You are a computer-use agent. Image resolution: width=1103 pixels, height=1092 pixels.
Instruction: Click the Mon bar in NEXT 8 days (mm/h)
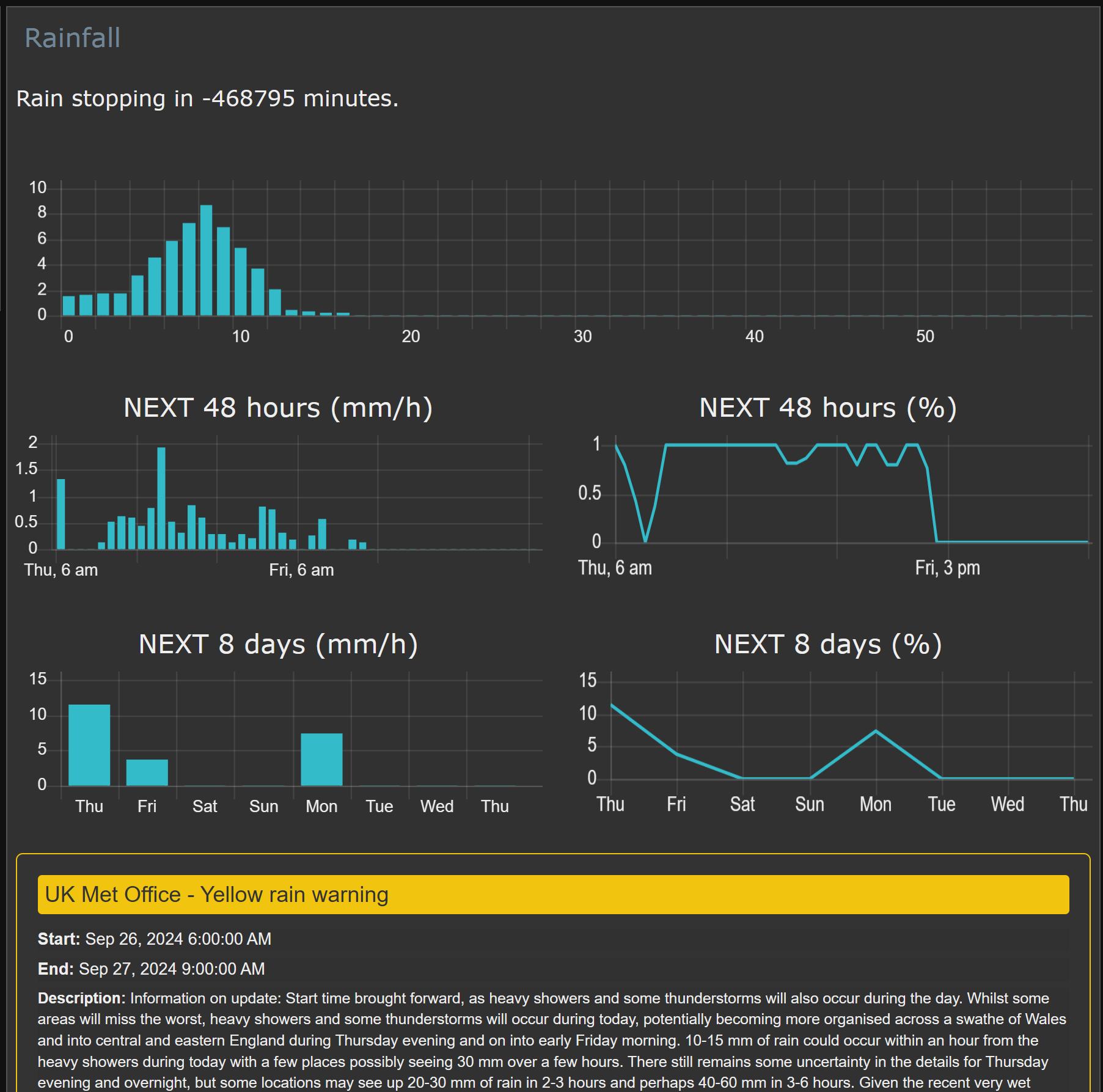pos(321,760)
